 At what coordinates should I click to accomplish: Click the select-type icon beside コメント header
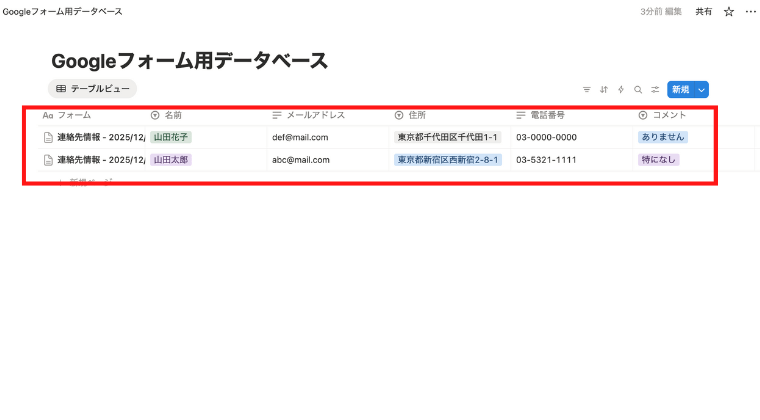(x=643, y=115)
